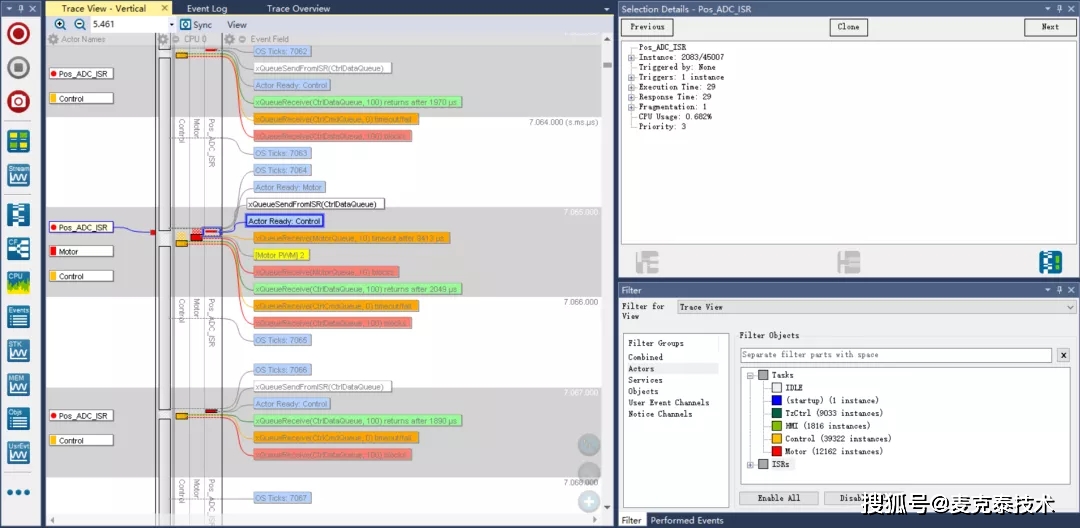Open the MEM memory graph icon
This screenshot has height=528, width=1080.
19,384
